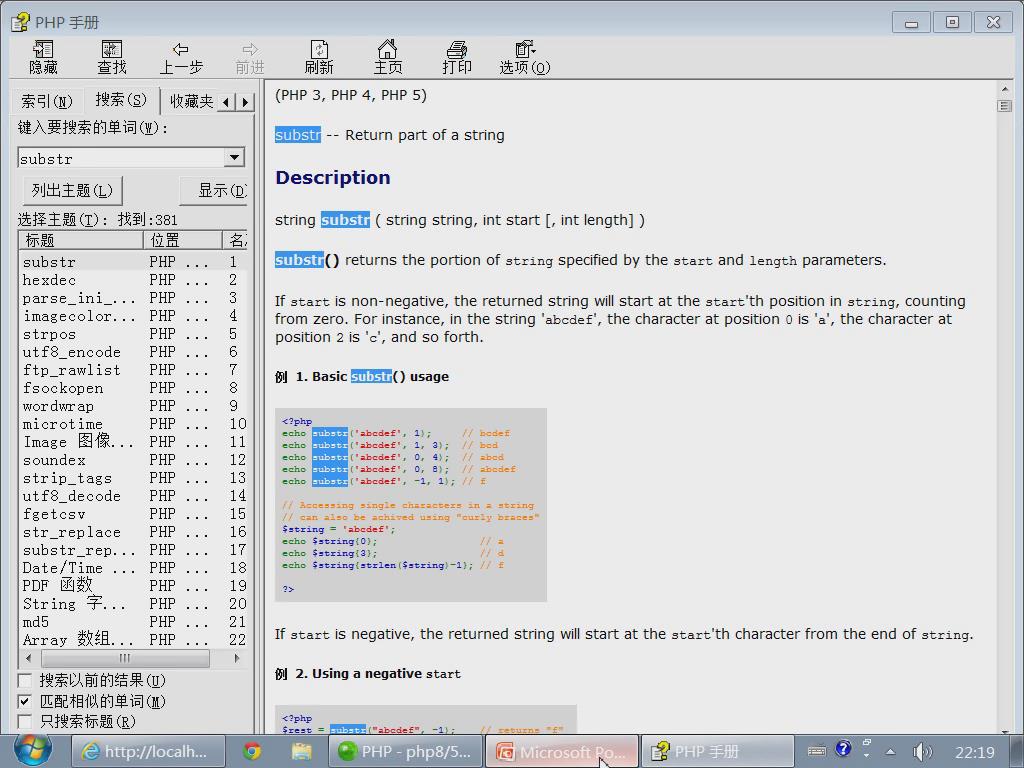The image size is (1024, 768).
Task: Switch to the PHP - php8 taskbar window
Action: coord(405,752)
